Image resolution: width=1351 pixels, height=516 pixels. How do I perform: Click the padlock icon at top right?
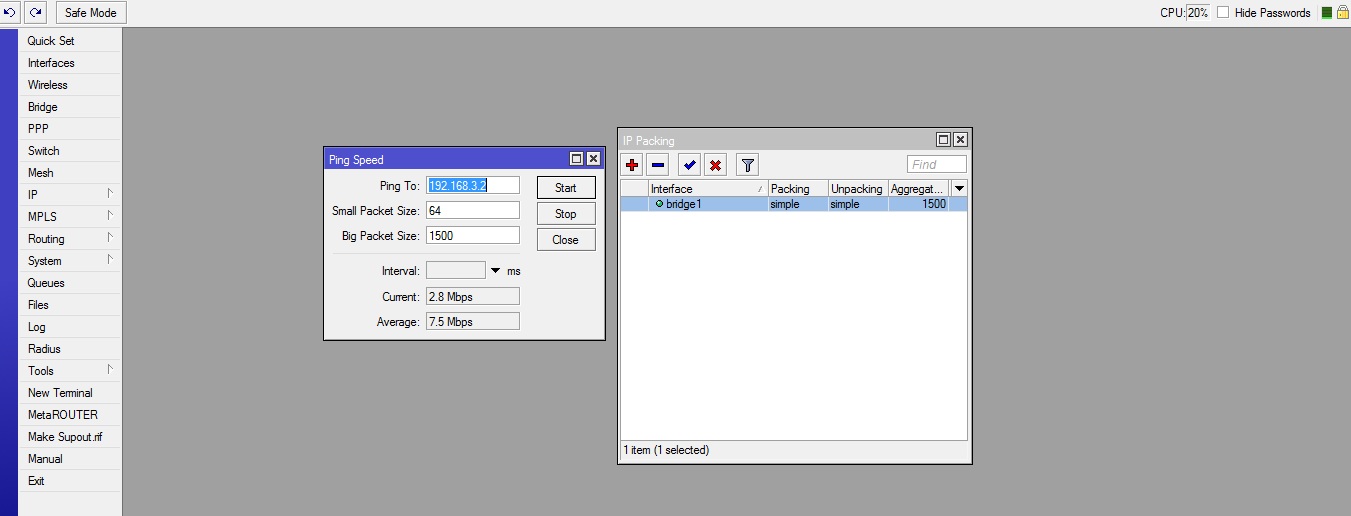1342,13
